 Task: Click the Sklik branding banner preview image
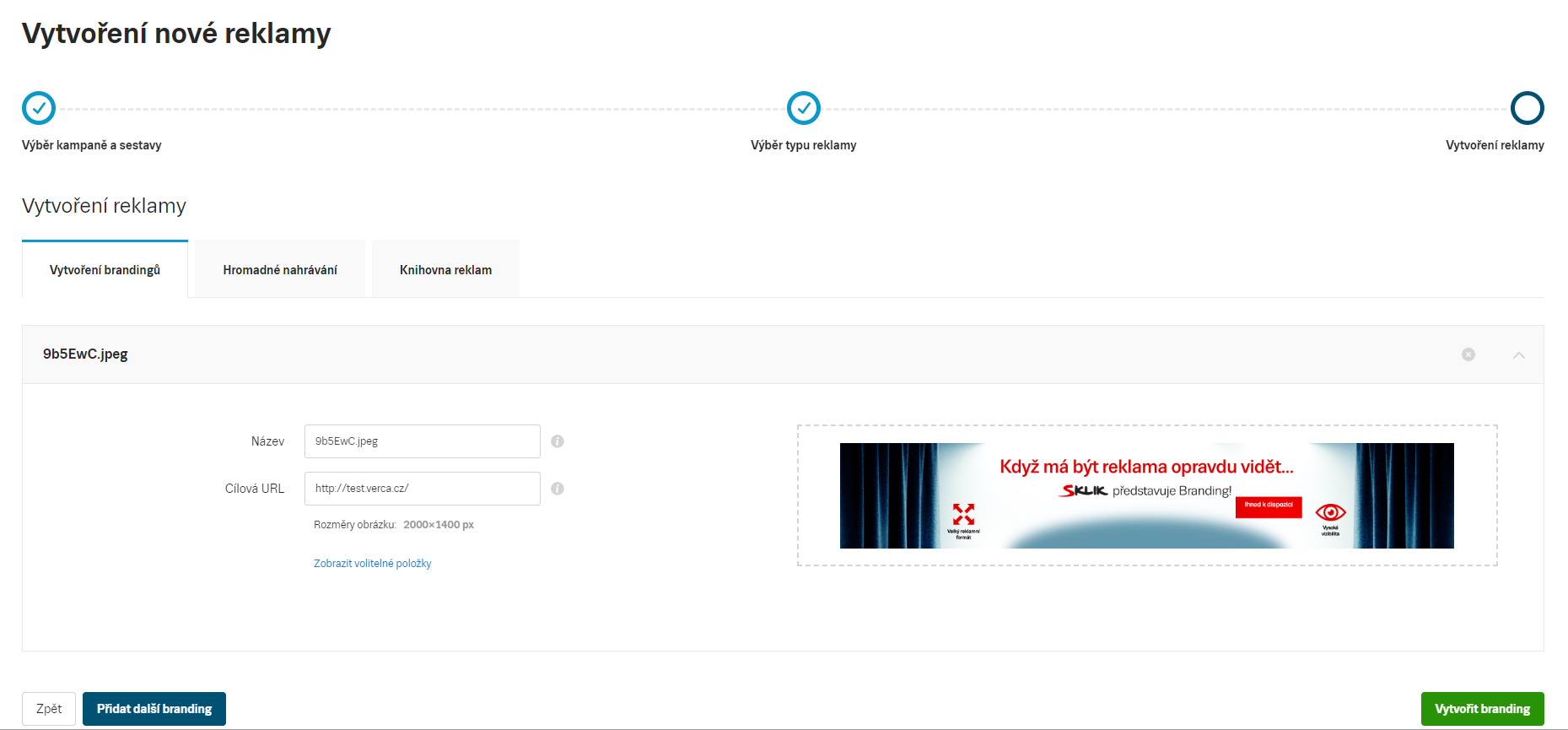[1146, 495]
